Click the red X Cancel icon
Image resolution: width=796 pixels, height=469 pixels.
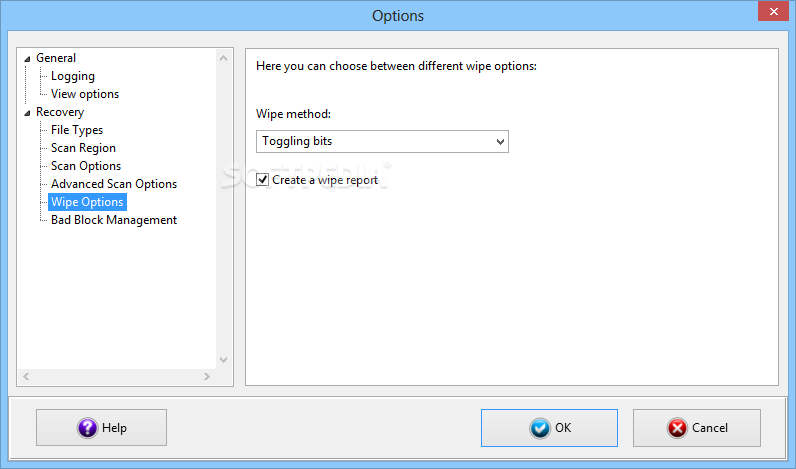677,428
